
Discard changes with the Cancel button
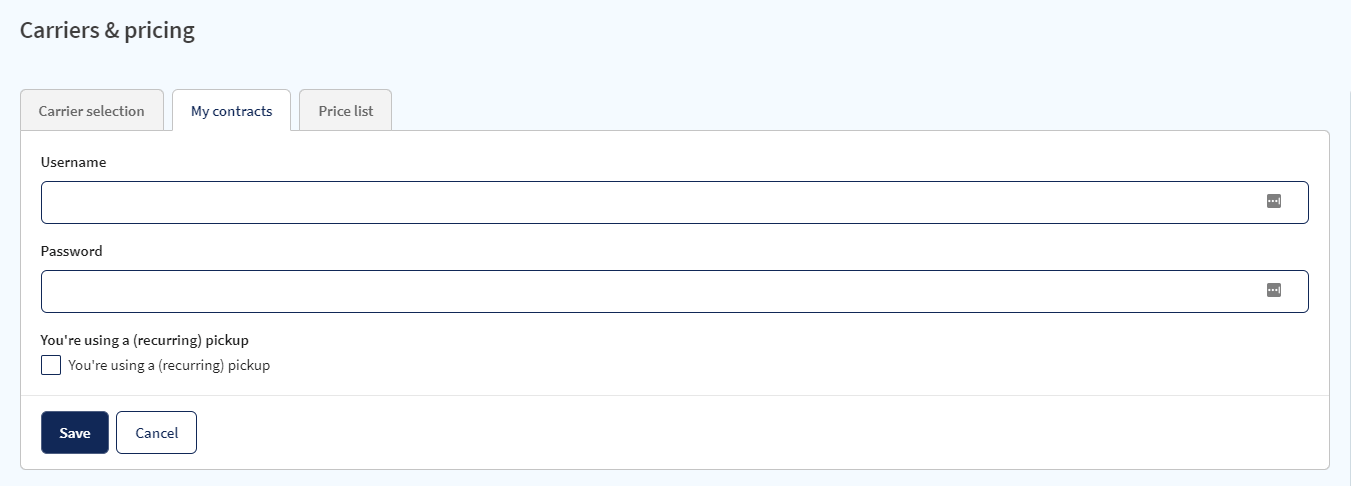tap(156, 433)
